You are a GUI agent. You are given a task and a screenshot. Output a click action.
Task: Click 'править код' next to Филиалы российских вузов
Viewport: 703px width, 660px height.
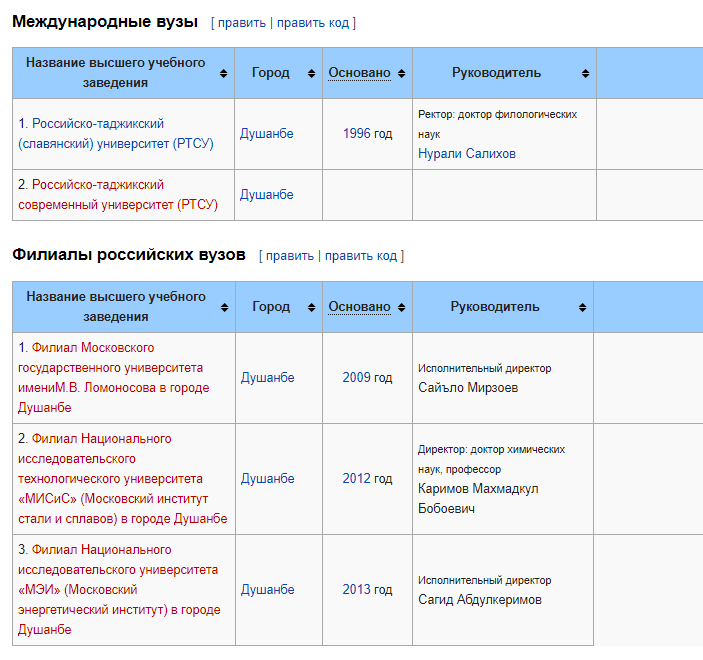(x=361, y=256)
